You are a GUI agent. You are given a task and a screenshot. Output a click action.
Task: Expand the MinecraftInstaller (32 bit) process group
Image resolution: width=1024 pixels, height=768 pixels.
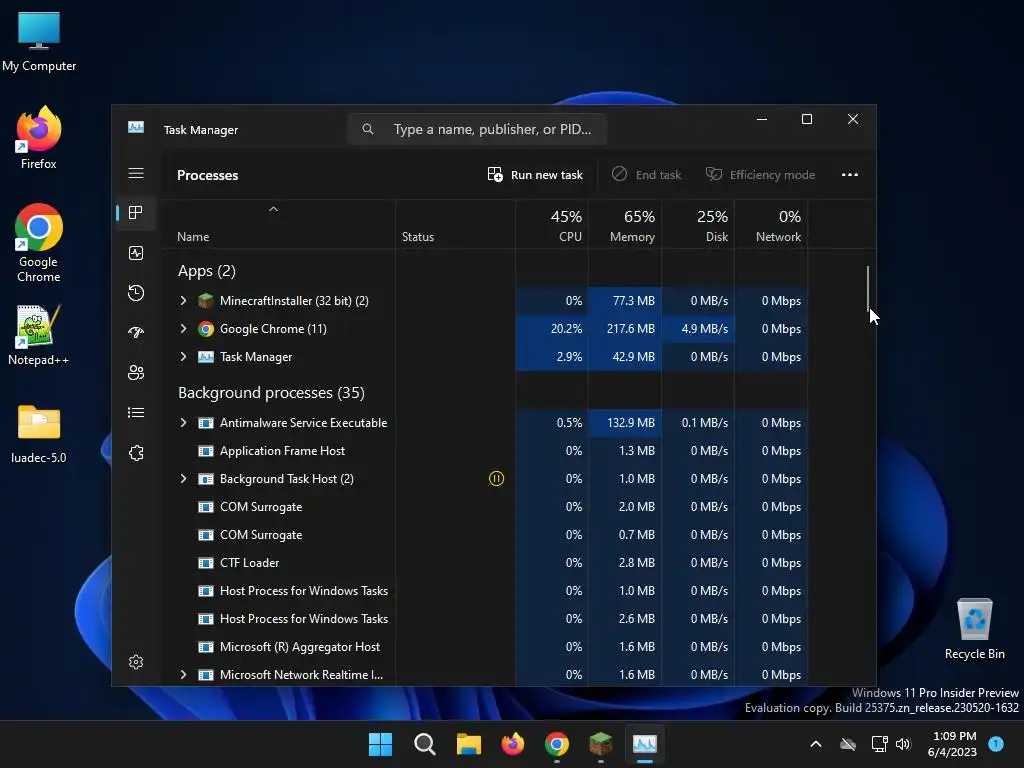pyautogui.click(x=184, y=300)
